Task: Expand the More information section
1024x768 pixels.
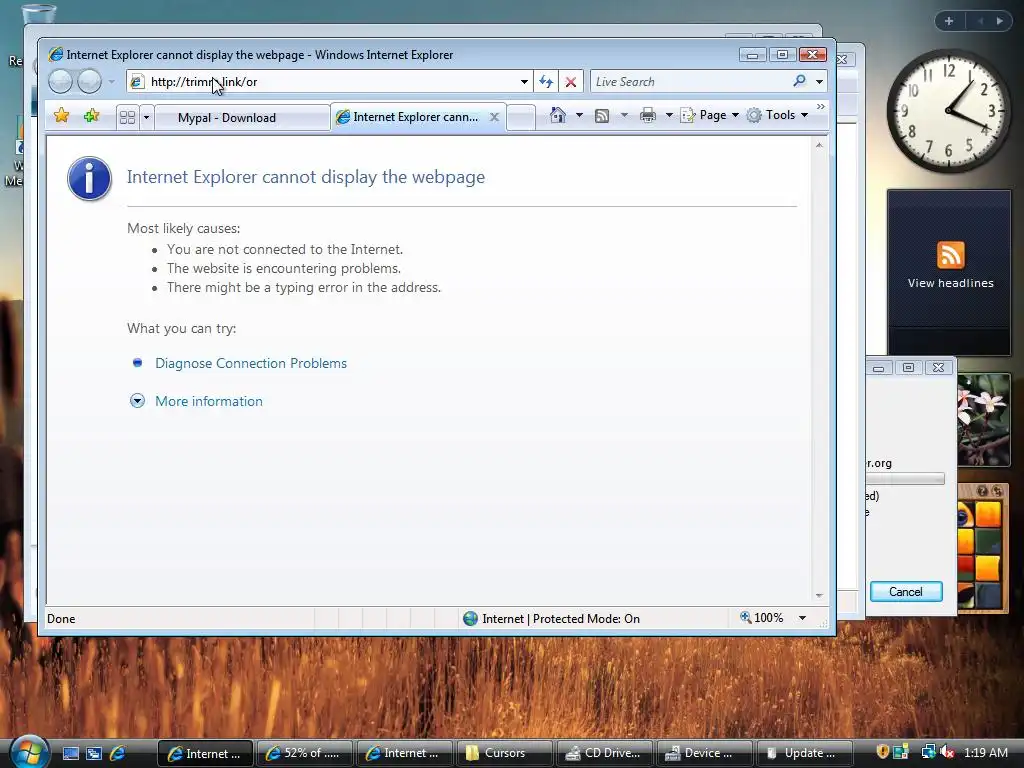Action: [209, 401]
